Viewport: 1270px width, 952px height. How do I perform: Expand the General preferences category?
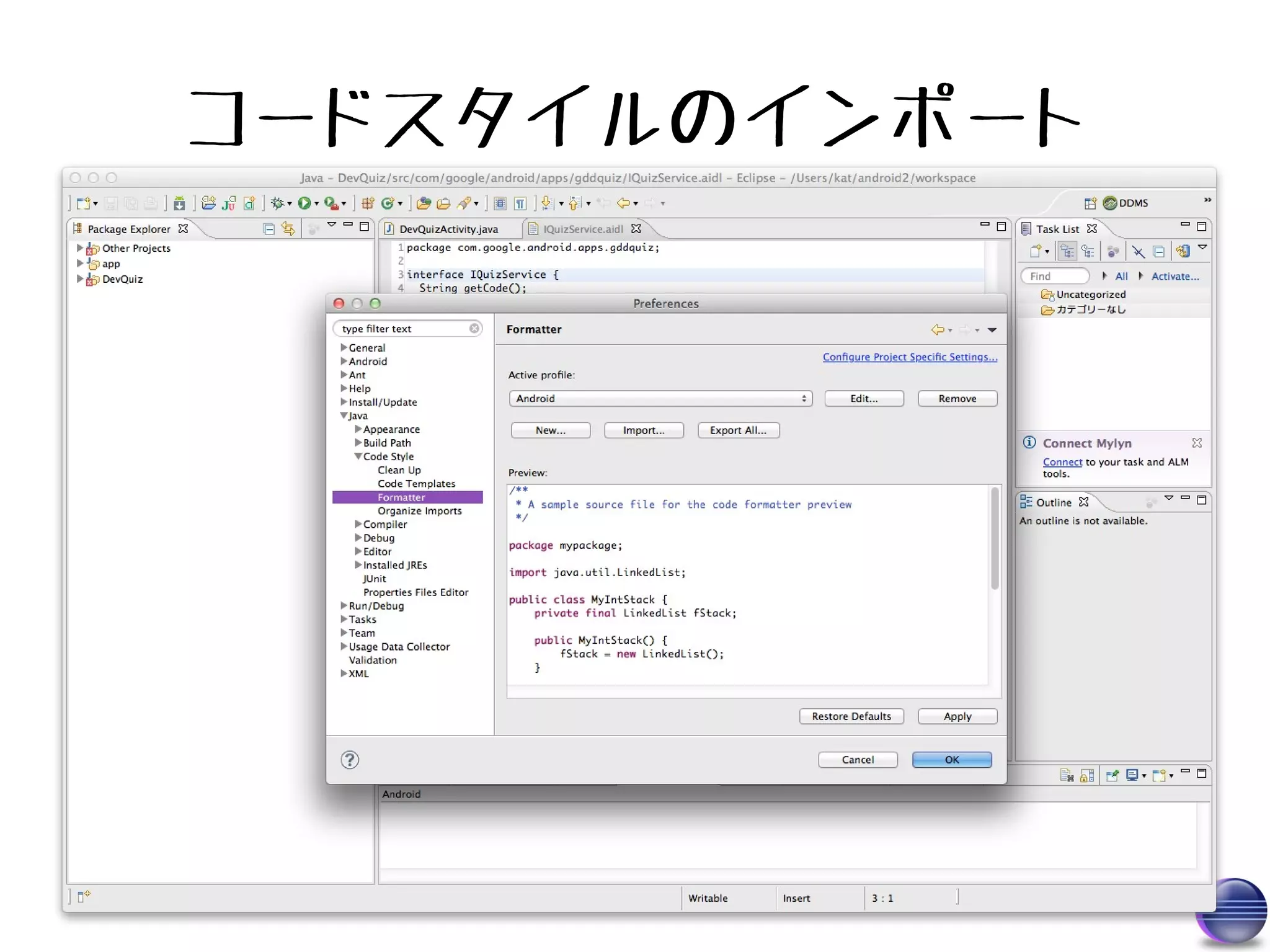[344, 347]
